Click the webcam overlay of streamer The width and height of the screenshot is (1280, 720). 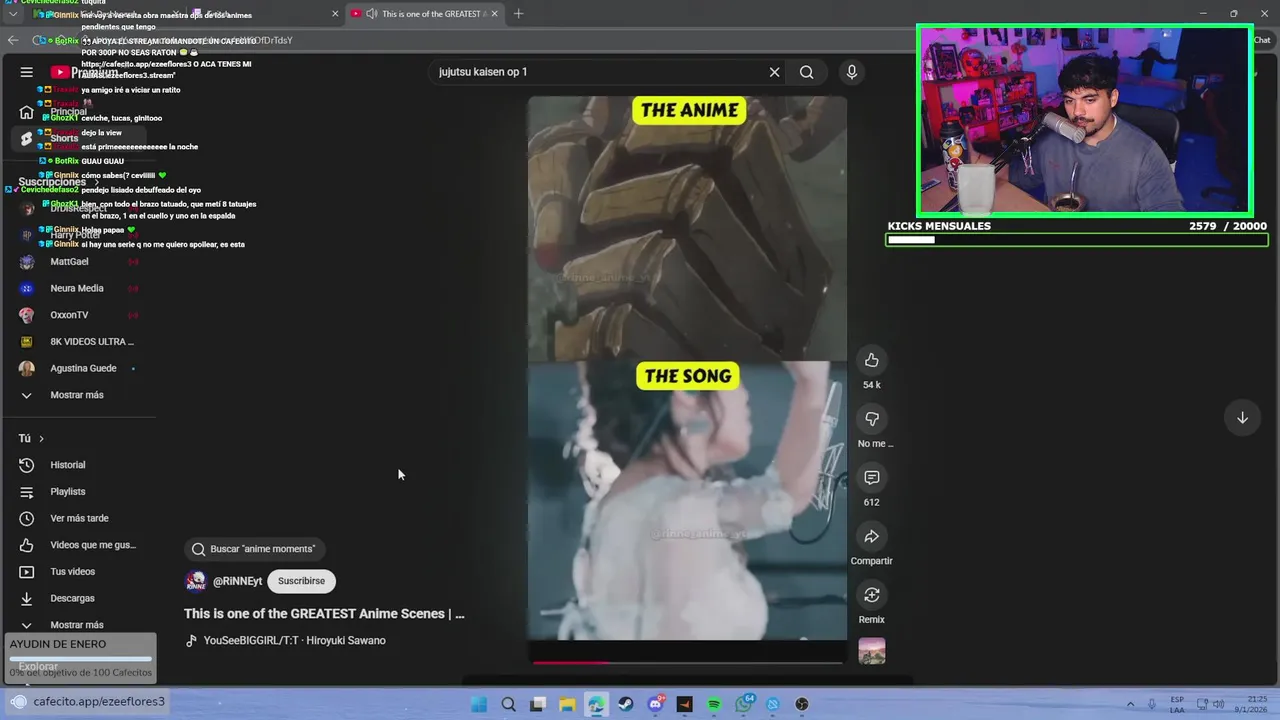click(x=1084, y=120)
